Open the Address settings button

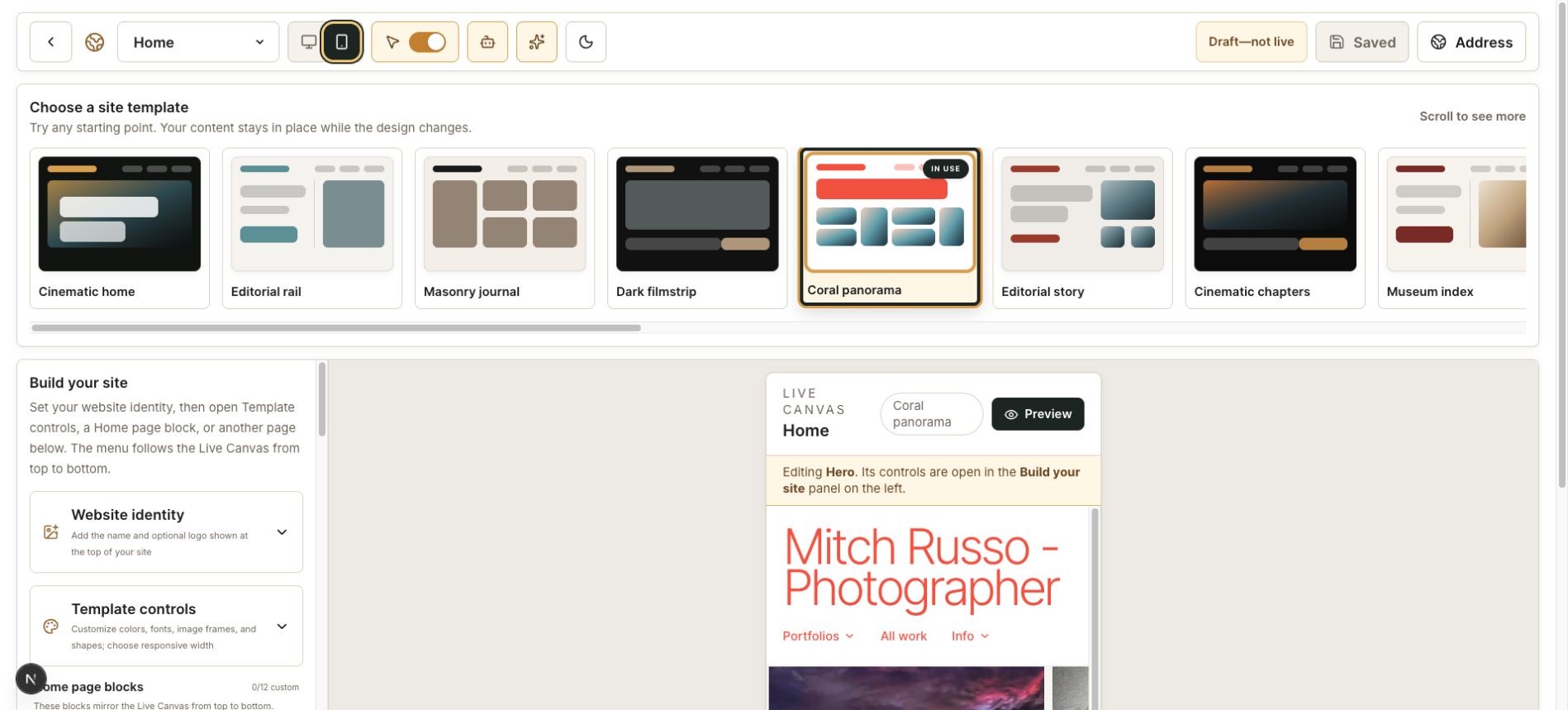(1471, 42)
